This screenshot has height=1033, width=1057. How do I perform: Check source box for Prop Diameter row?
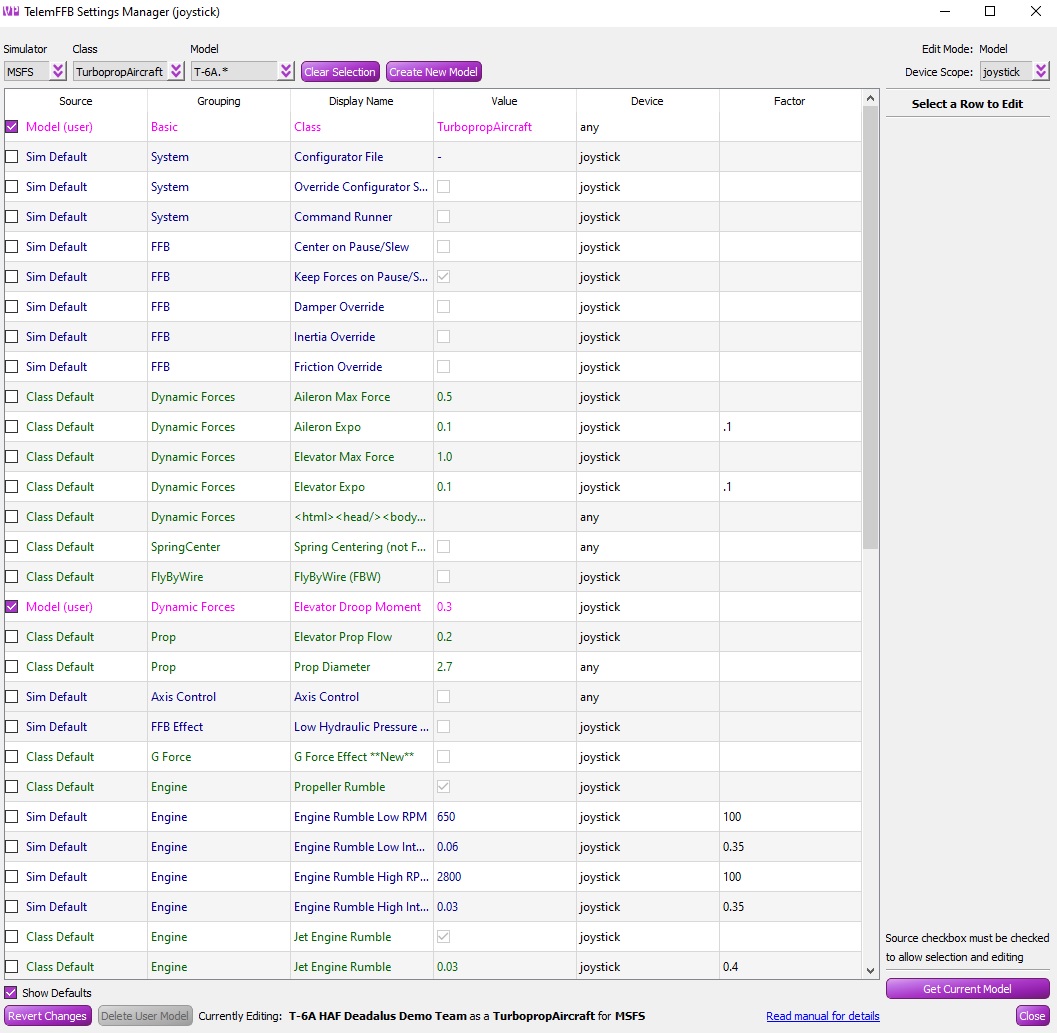click(x=11, y=666)
